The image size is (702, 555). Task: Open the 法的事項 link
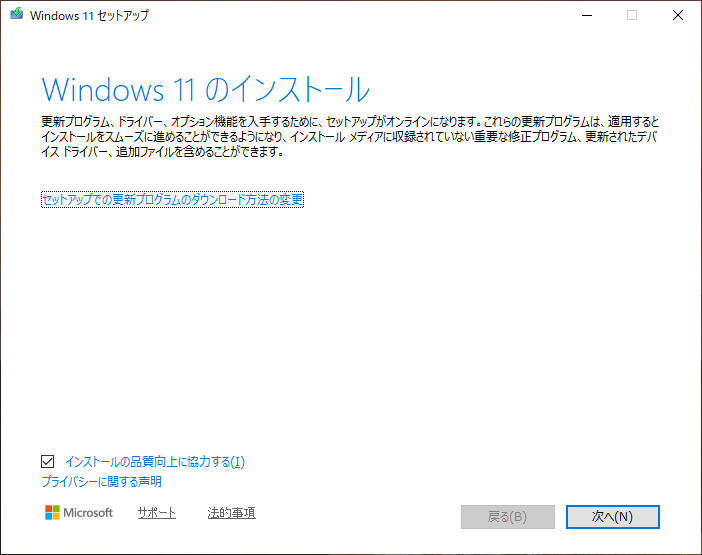click(x=231, y=513)
